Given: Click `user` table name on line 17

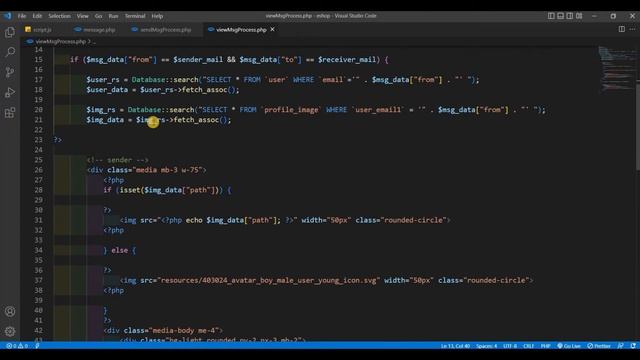Looking at the screenshot, I should coord(276,80).
